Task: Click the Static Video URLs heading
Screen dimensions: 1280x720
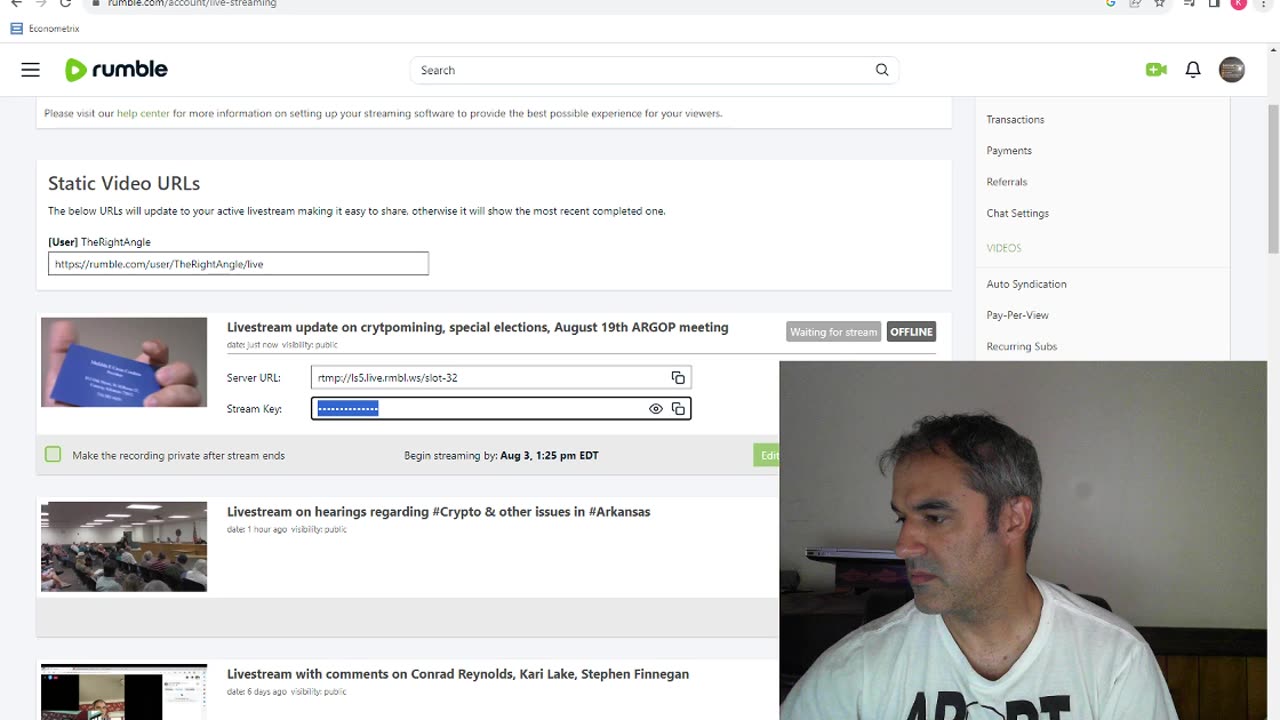Action: click(x=124, y=183)
